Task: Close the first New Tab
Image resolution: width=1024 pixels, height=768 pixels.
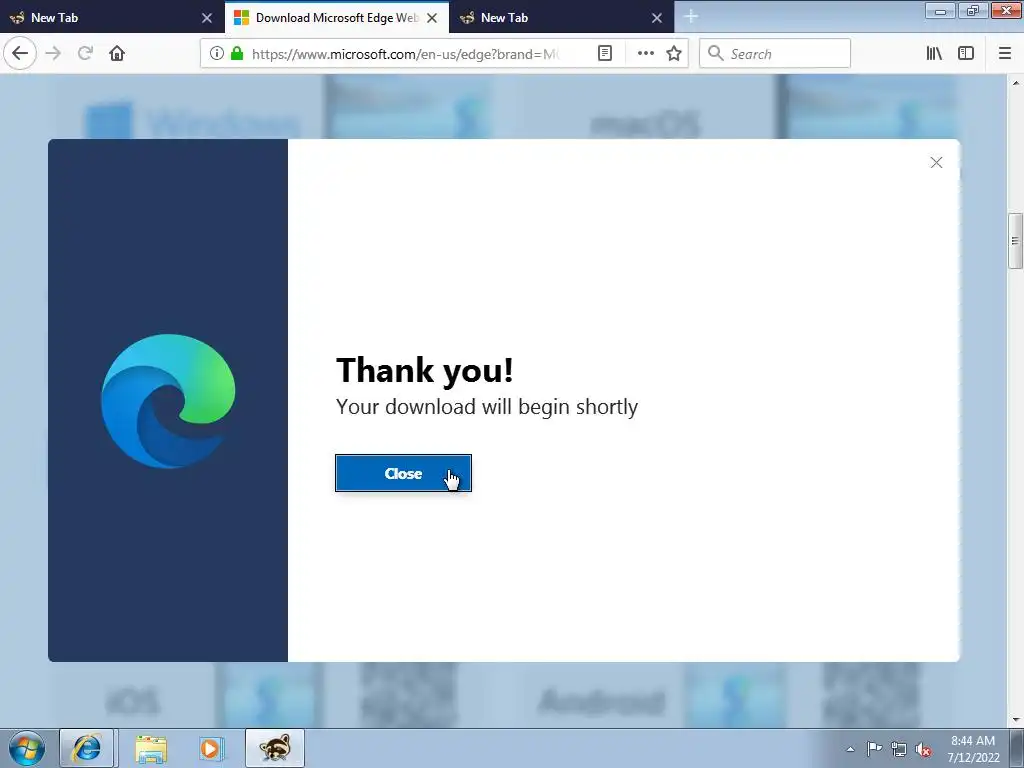Action: click(x=207, y=18)
